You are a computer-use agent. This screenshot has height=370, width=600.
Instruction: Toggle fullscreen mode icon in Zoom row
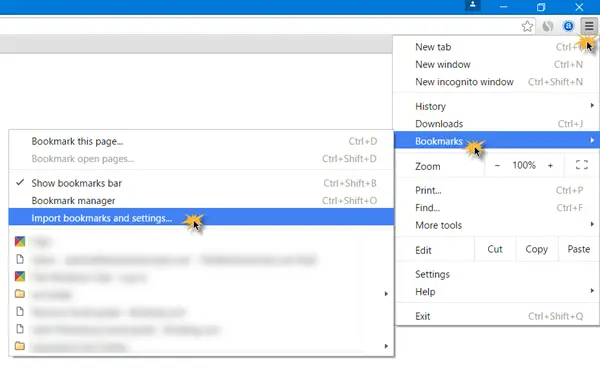[x=582, y=165]
